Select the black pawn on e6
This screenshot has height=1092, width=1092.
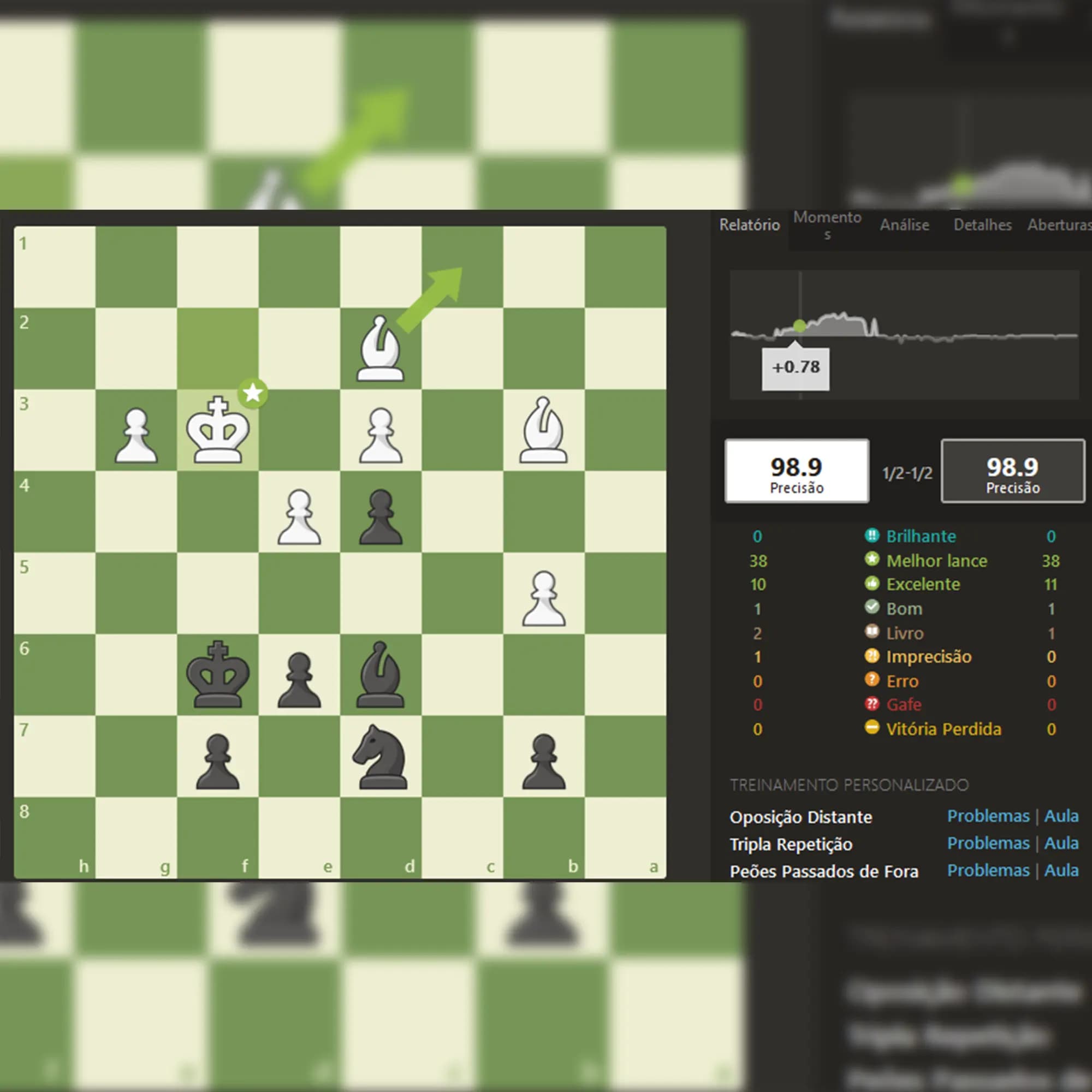(299, 679)
